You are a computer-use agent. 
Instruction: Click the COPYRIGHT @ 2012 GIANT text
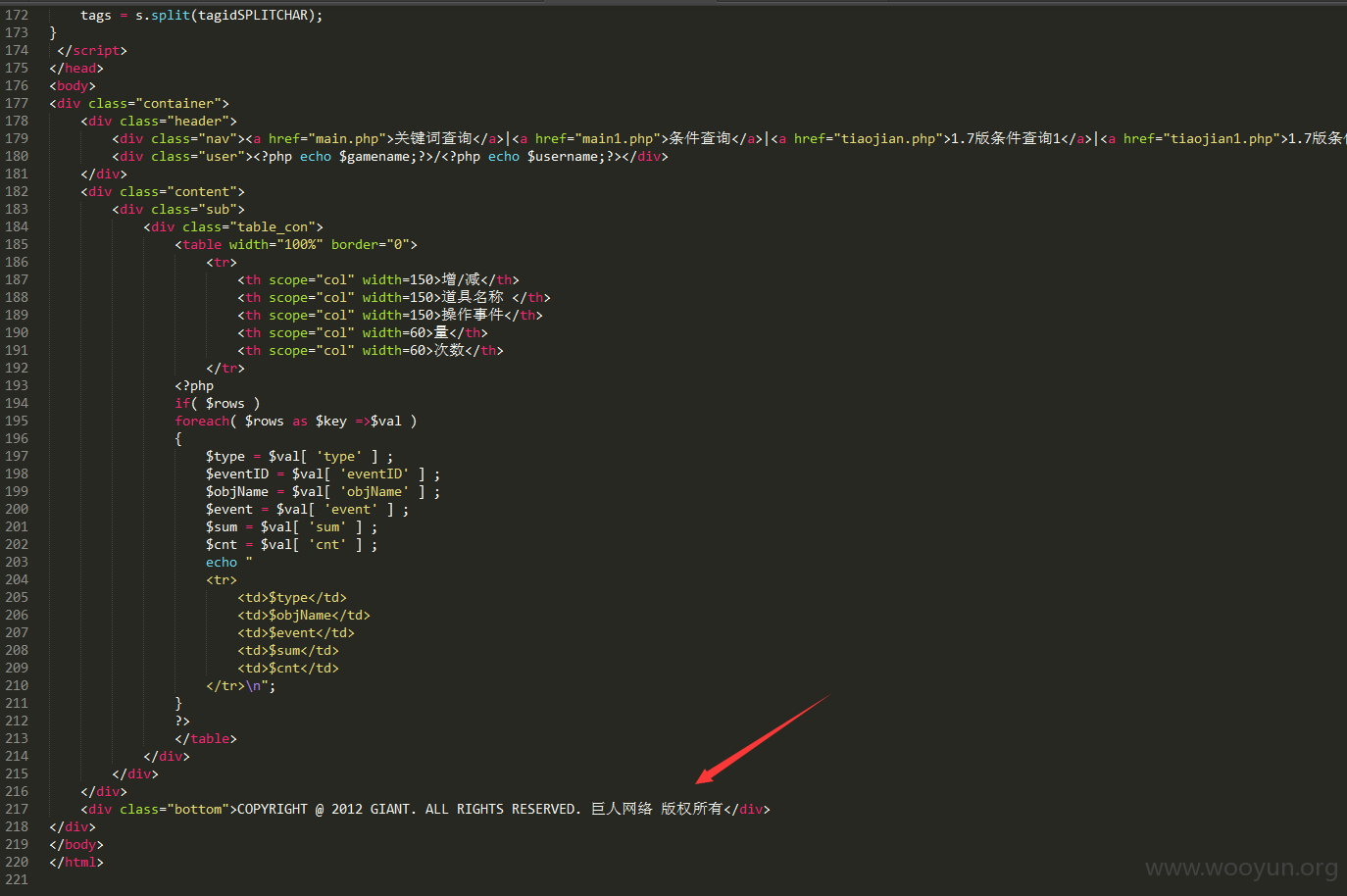(x=324, y=809)
